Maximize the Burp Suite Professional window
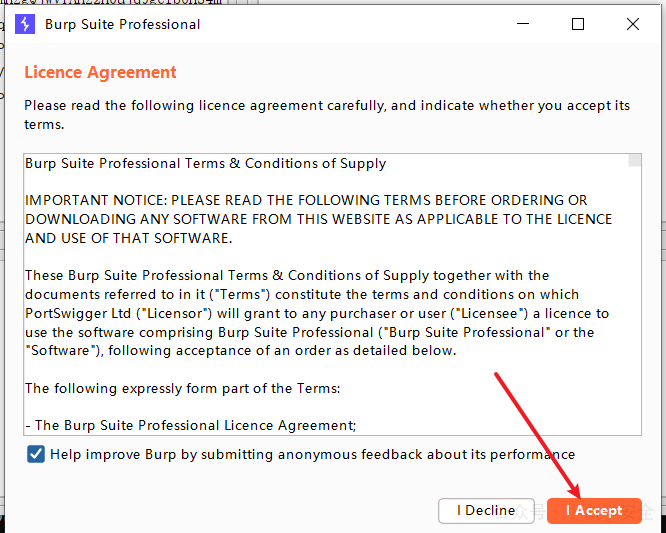This screenshot has width=666, height=533. 578,24
